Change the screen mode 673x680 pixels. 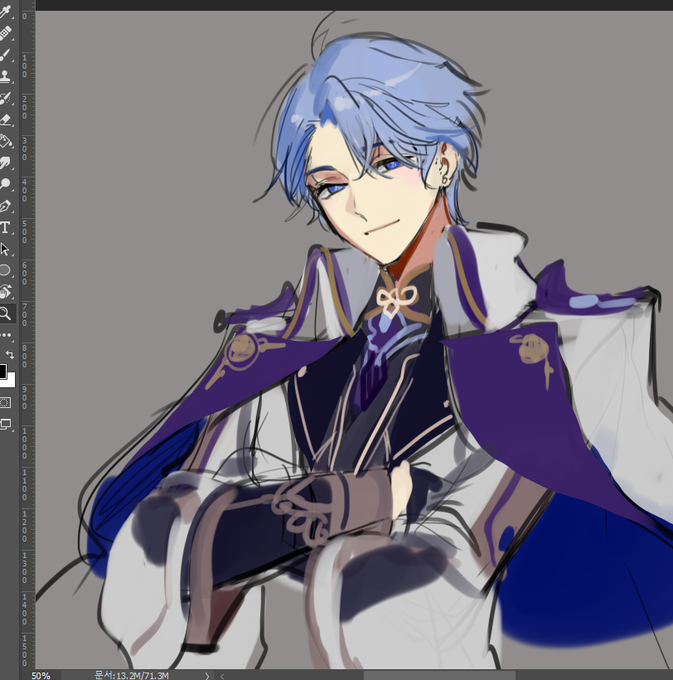click(5, 424)
